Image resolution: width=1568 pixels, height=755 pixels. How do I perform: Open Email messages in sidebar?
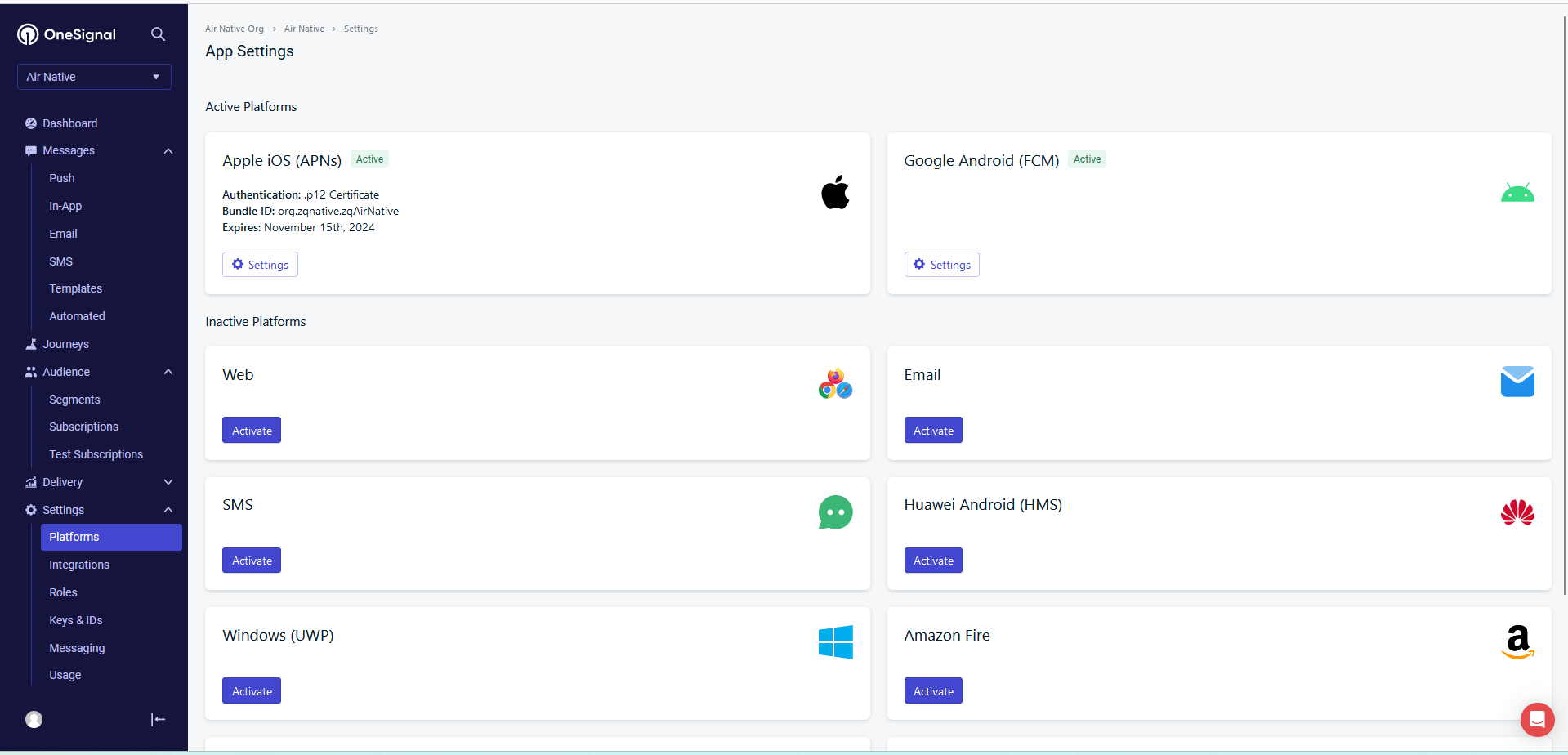(x=63, y=234)
